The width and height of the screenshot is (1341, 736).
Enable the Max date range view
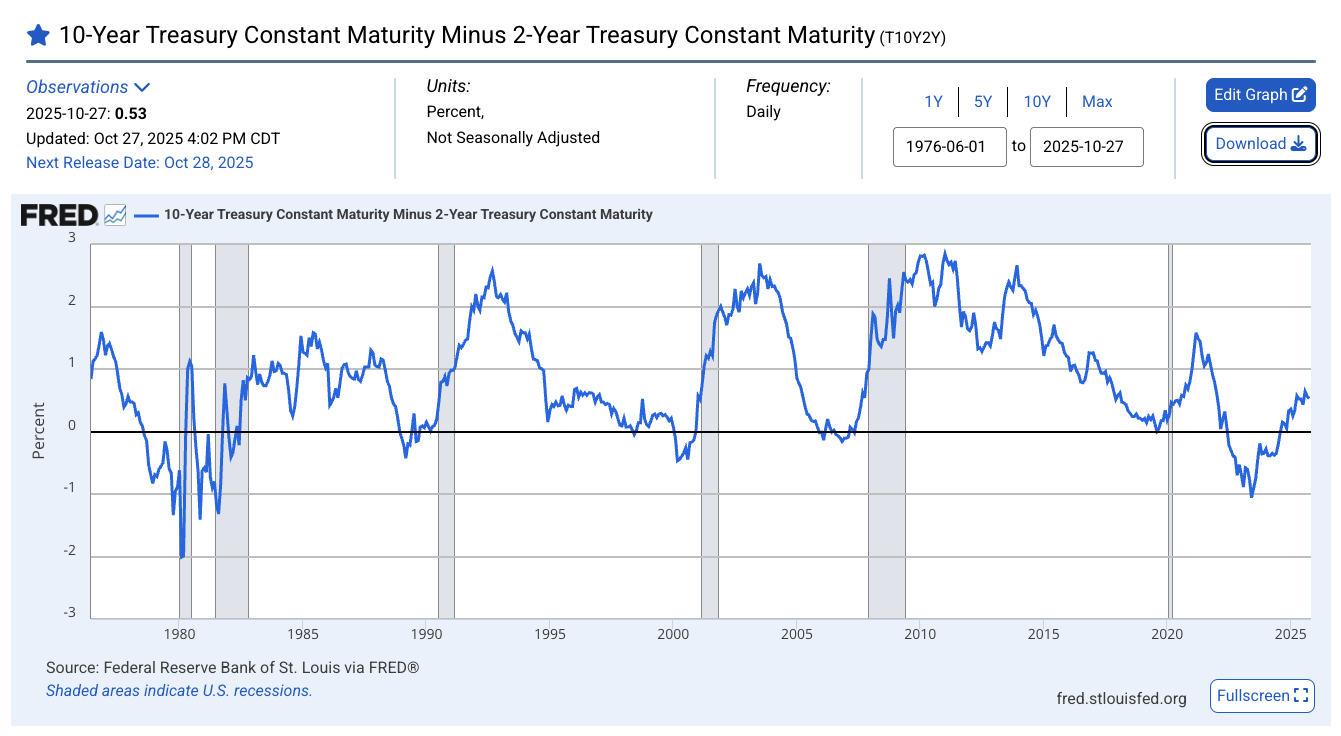click(1097, 101)
